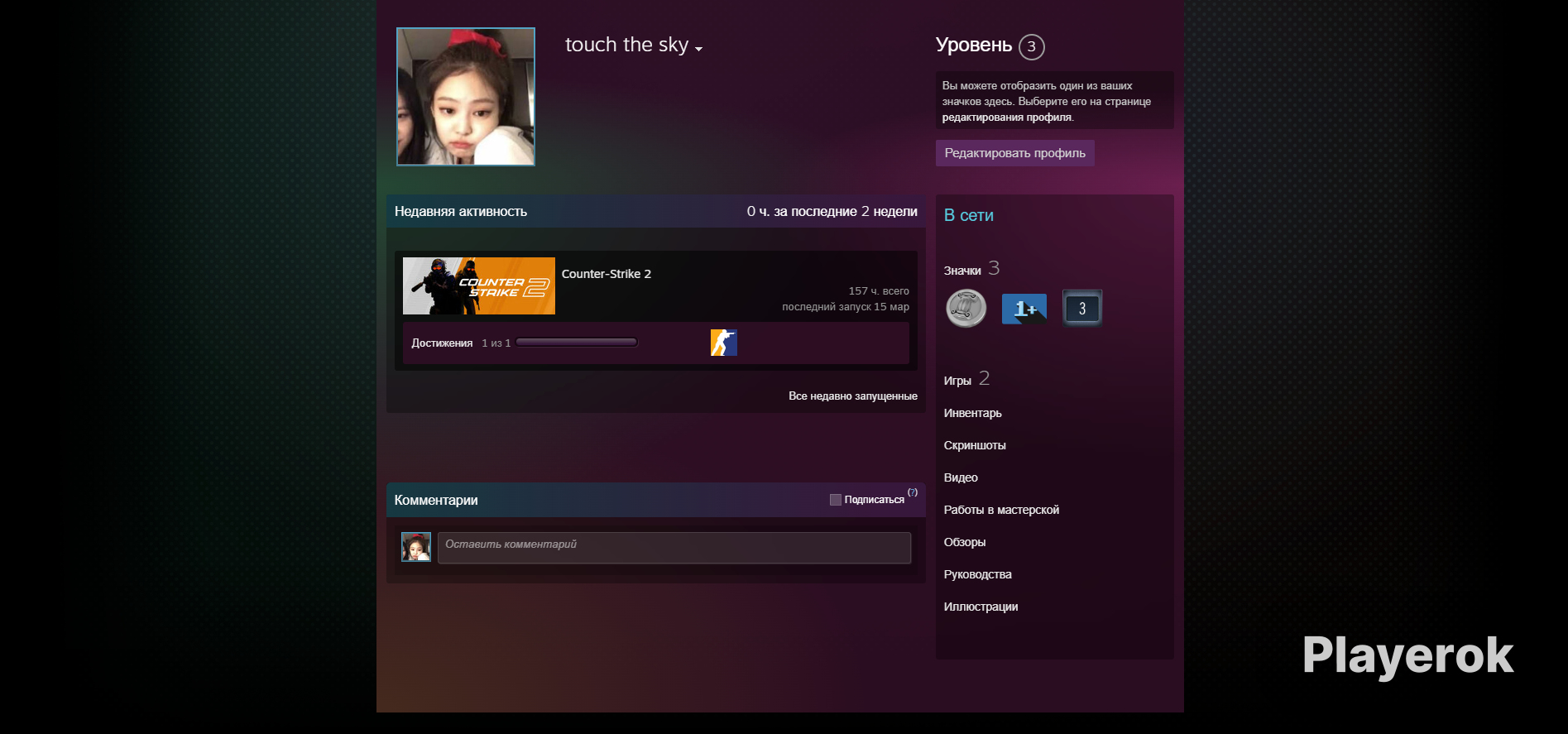
Task: Click the silver community badge icon
Action: coord(966,309)
